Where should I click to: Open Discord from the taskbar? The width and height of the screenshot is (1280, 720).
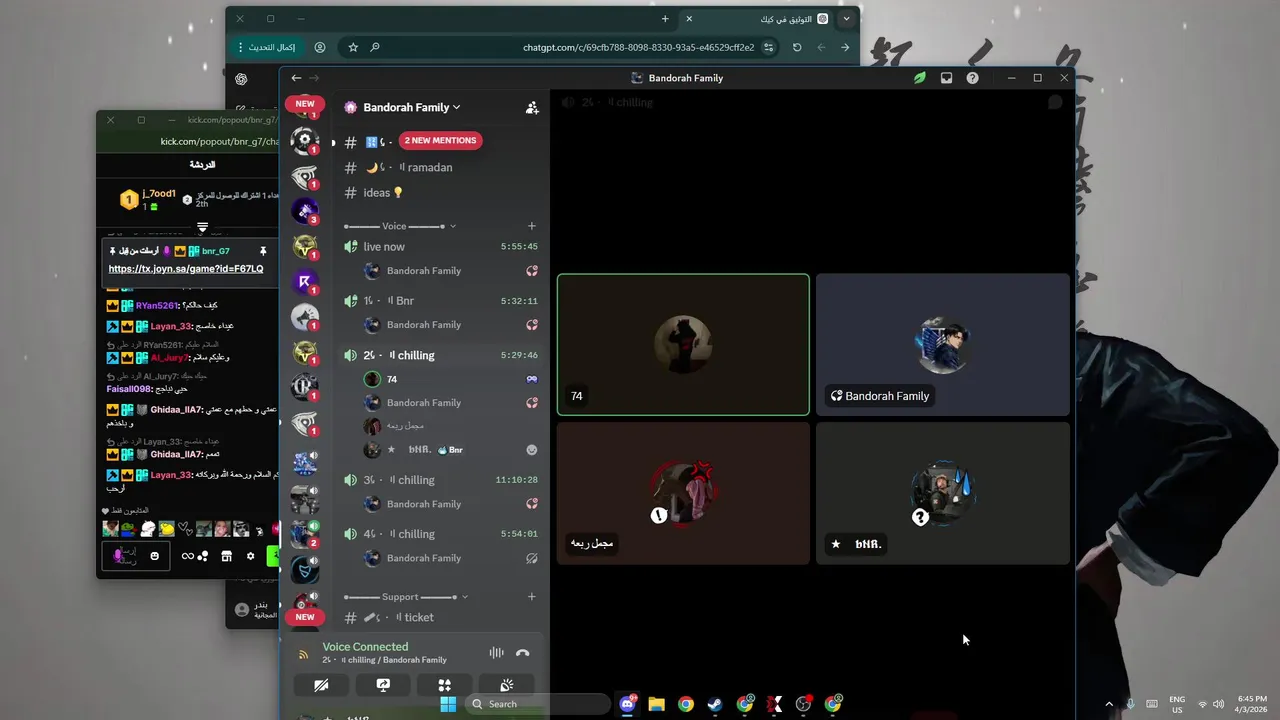pyautogui.click(x=627, y=704)
